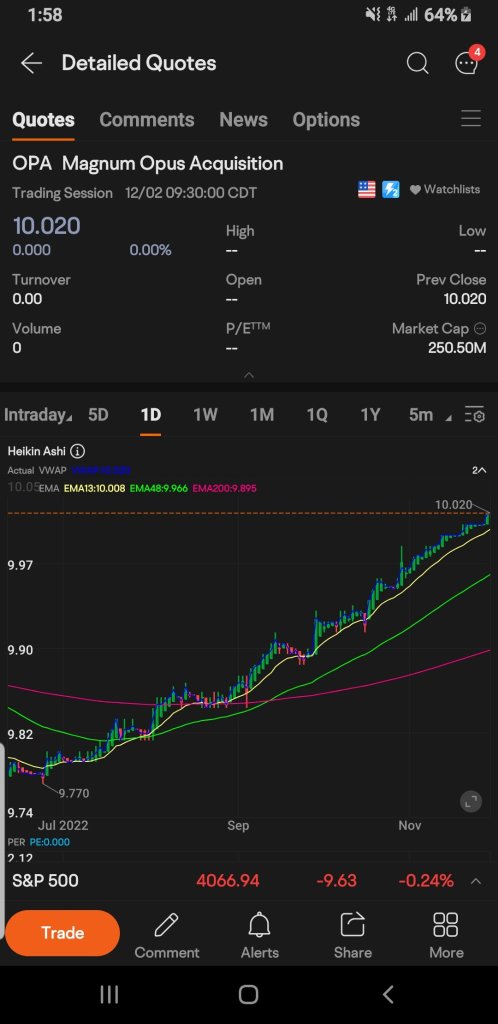This screenshot has width=498, height=1024.
Task: Switch to the Comments tab
Action: coord(147,120)
